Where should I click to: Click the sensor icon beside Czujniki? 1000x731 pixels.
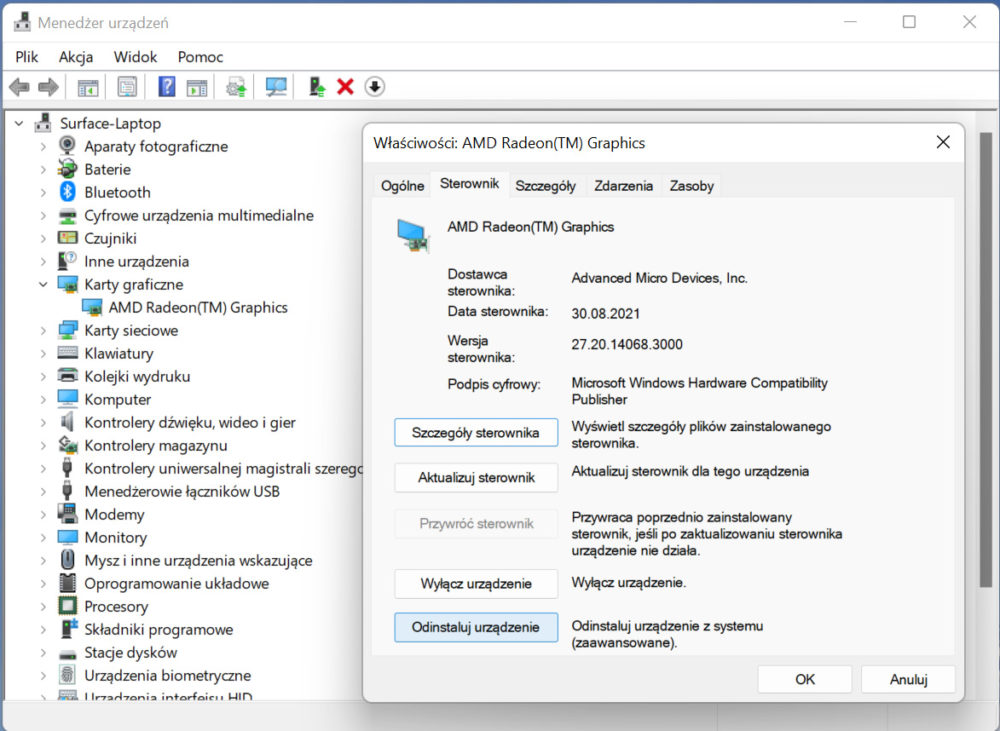point(67,238)
